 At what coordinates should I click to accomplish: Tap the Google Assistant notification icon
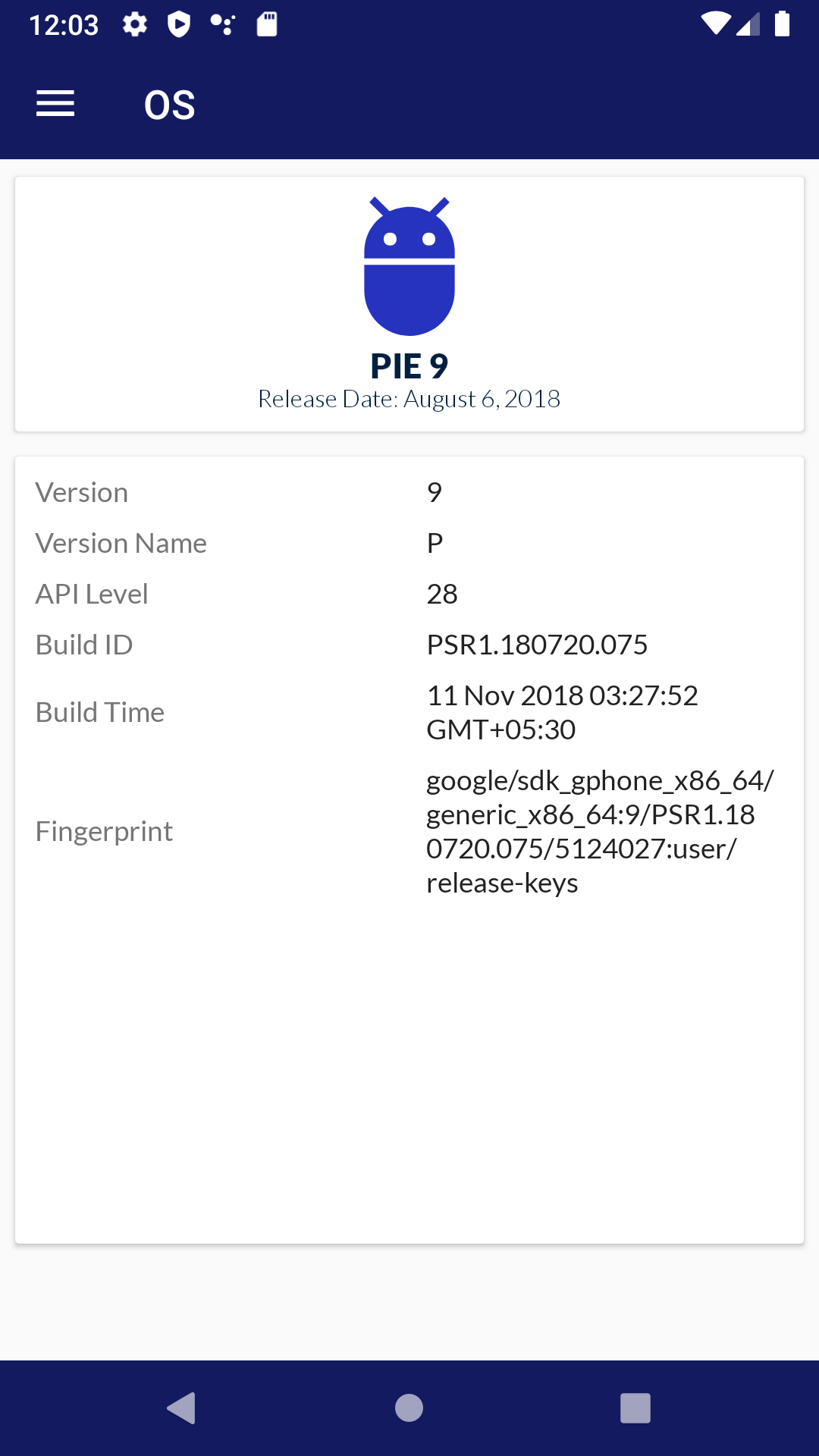(x=224, y=24)
